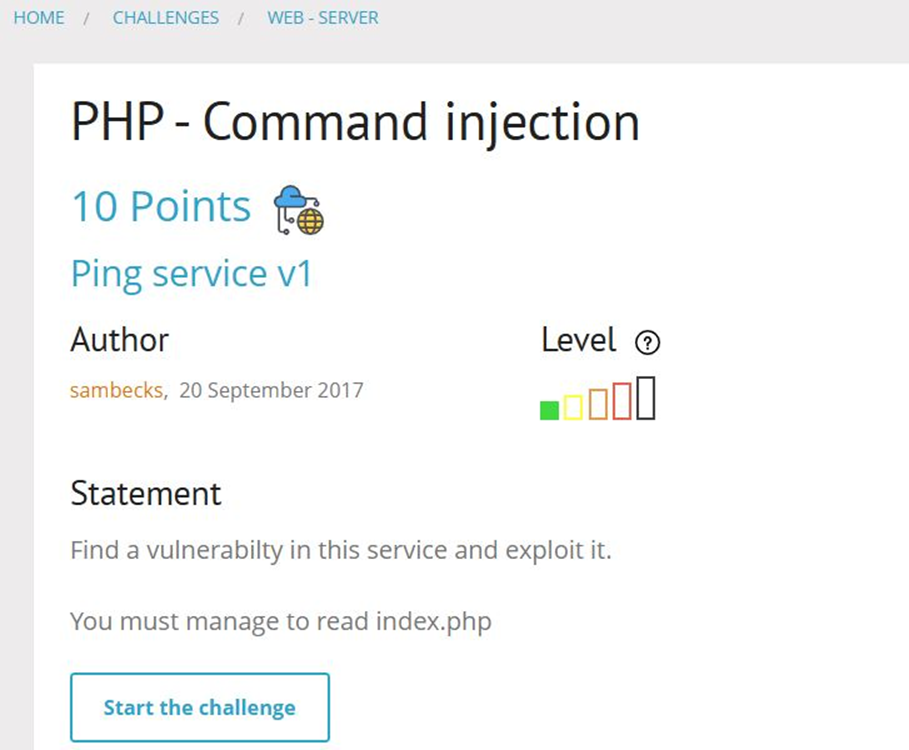Open CHALLENGES from the breadcrumb trail
This screenshot has width=909, height=750.
(x=166, y=17)
